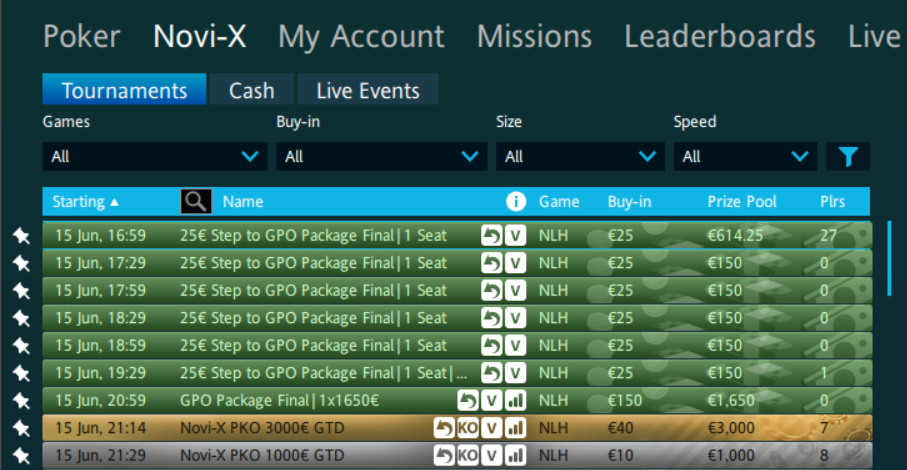907x470 pixels.
Task: Toggle star for Novi-X PKO 3000€ GTD row
Action: tap(21, 428)
